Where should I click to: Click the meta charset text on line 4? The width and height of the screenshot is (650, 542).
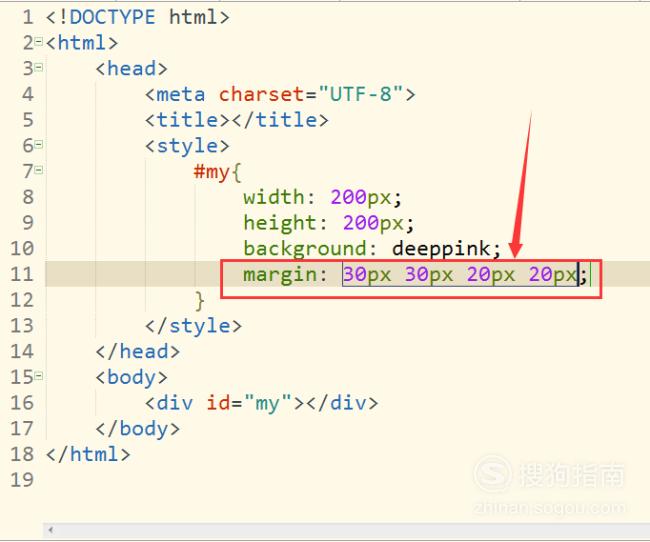229,94
